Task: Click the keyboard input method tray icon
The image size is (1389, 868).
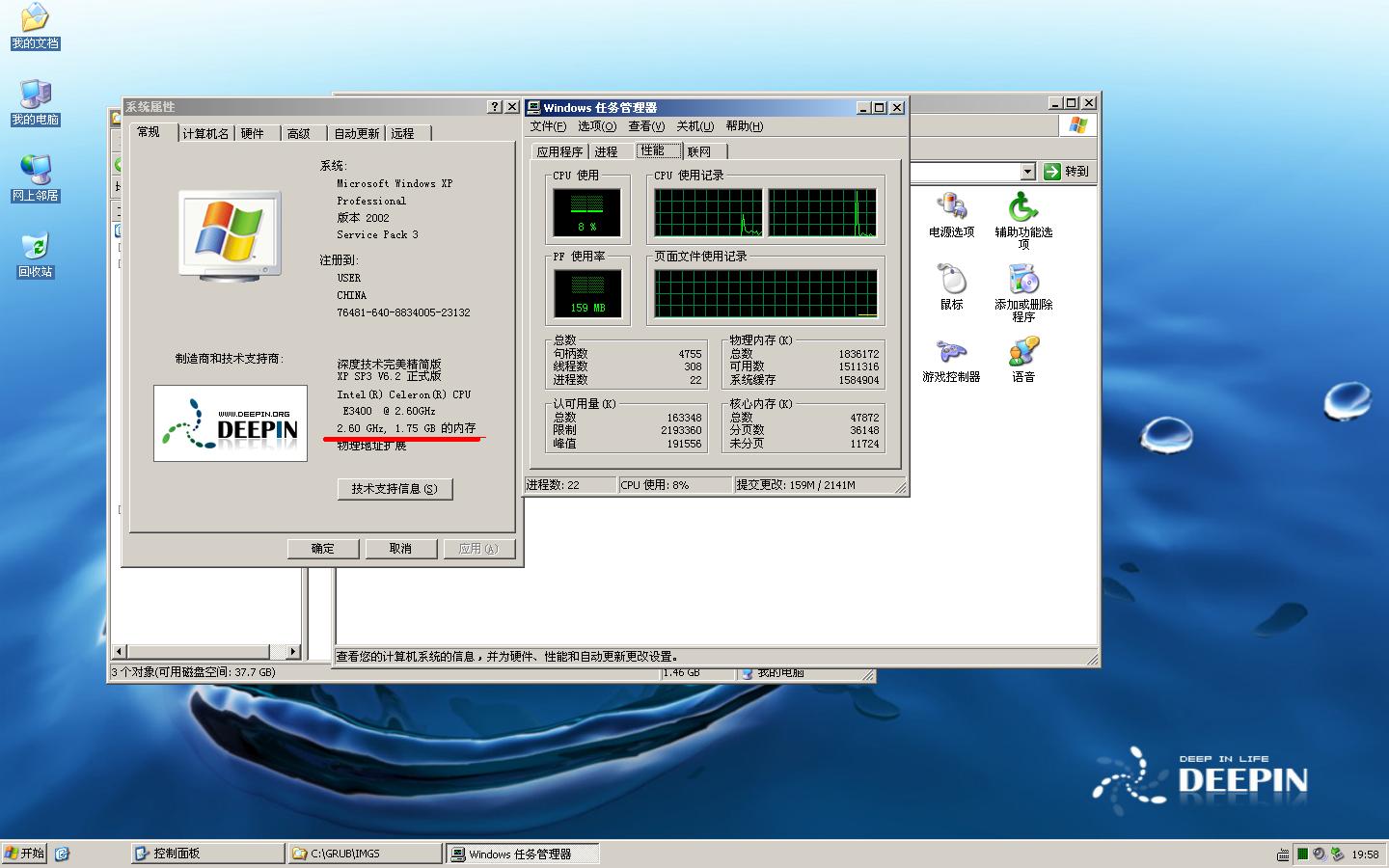Action: (1283, 854)
